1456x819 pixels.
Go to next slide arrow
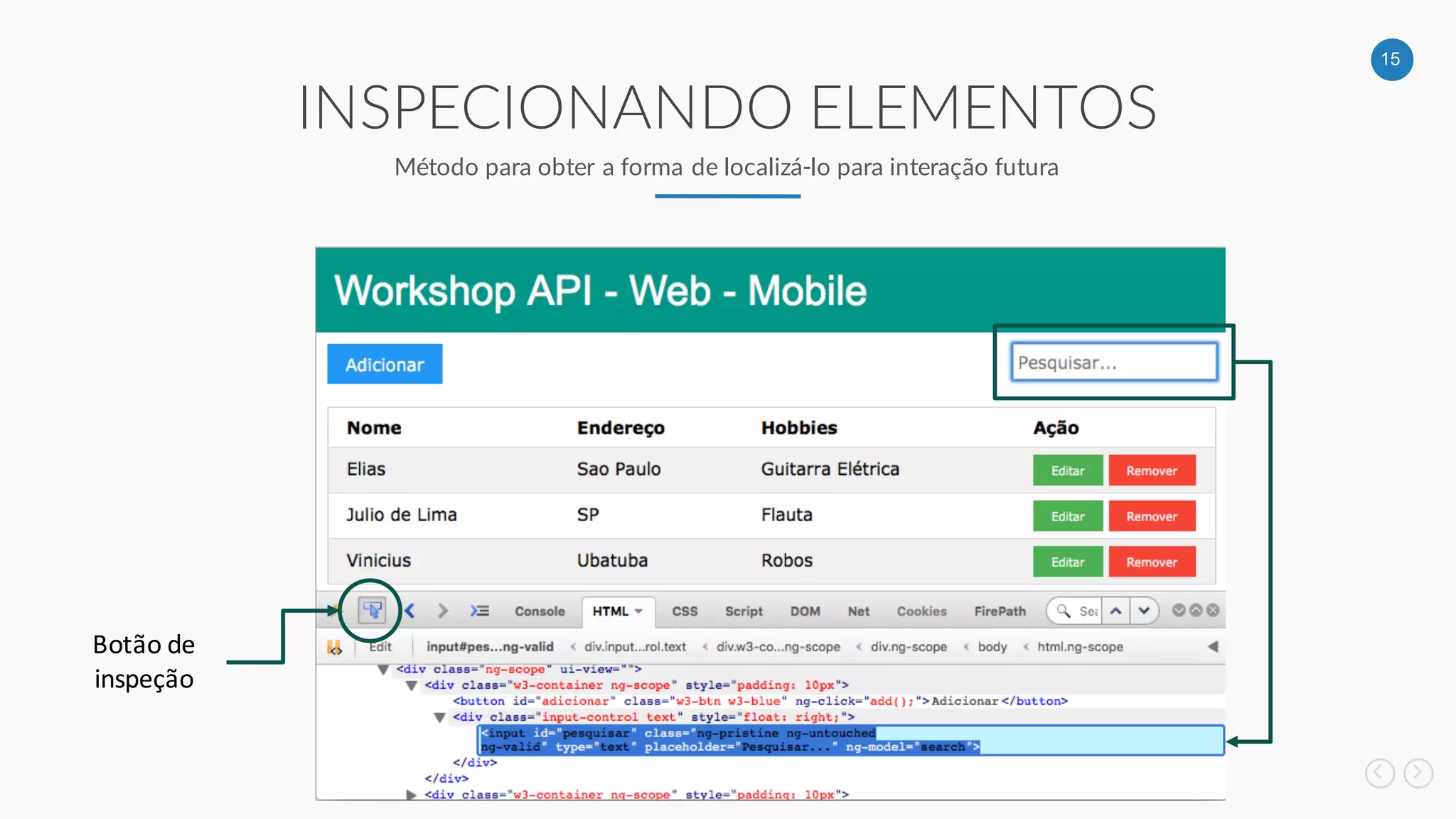1418,773
